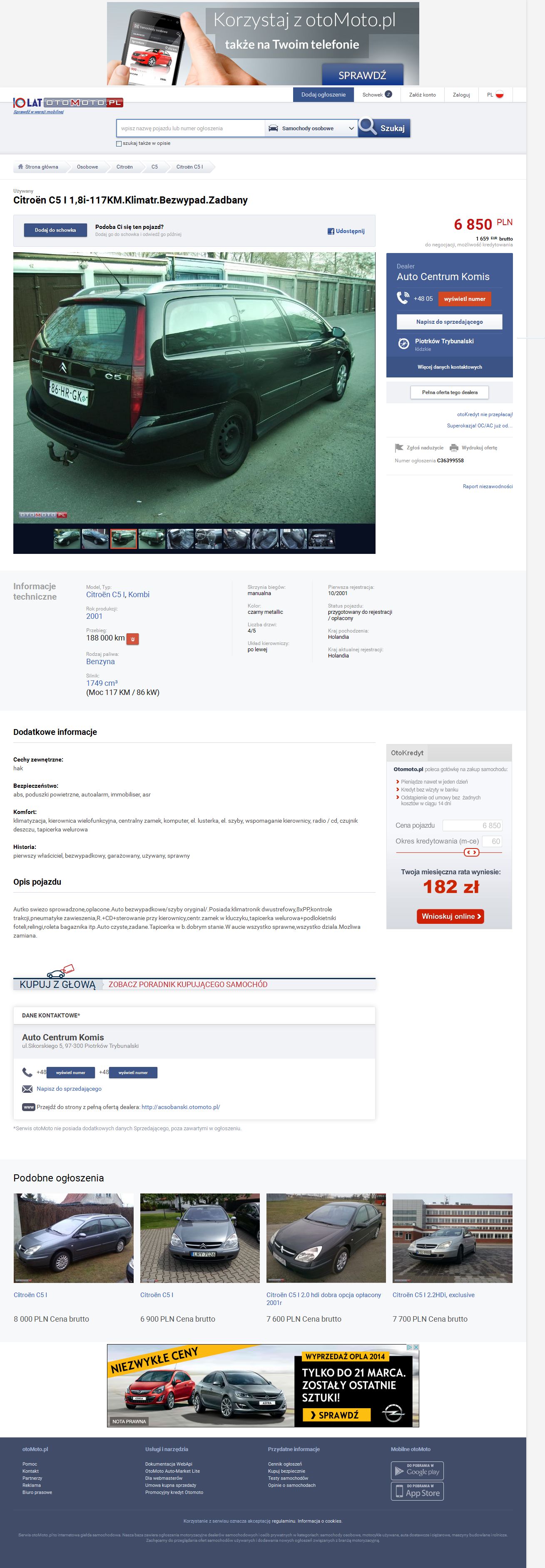This screenshot has width=545, height=1568.
Task: Open Osobowe in the breadcrumb trail
Action: coord(87,167)
